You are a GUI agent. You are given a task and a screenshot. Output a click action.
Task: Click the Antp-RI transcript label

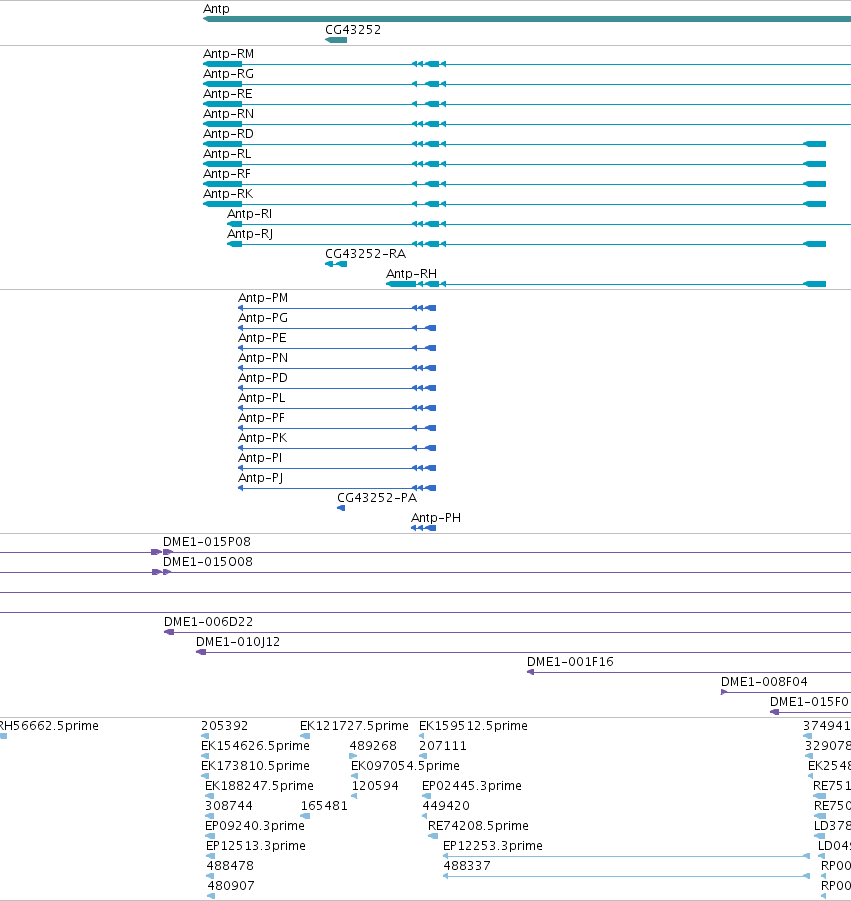click(249, 214)
